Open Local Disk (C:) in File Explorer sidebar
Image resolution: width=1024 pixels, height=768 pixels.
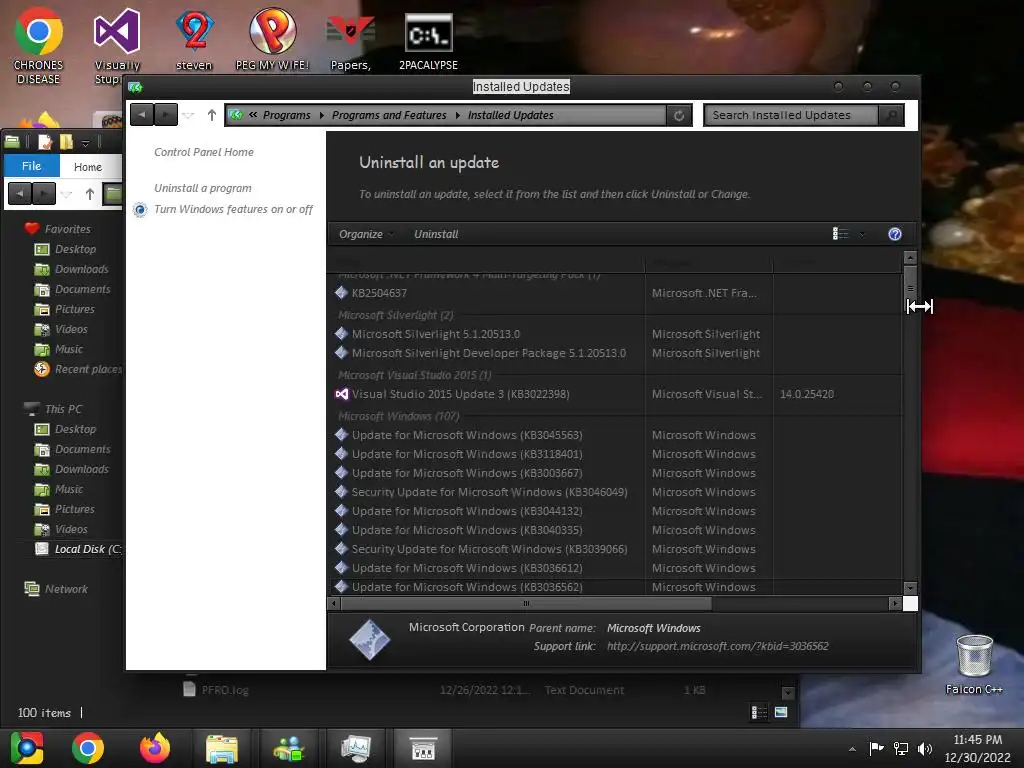pyautogui.click(x=78, y=549)
